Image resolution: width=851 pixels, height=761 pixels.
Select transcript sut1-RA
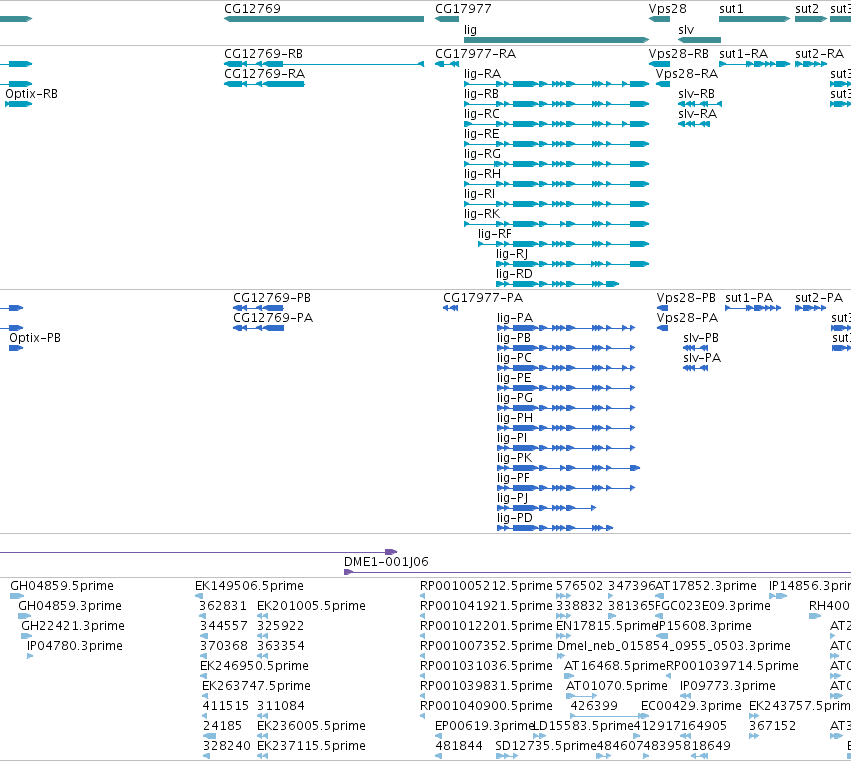[x=754, y=64]
